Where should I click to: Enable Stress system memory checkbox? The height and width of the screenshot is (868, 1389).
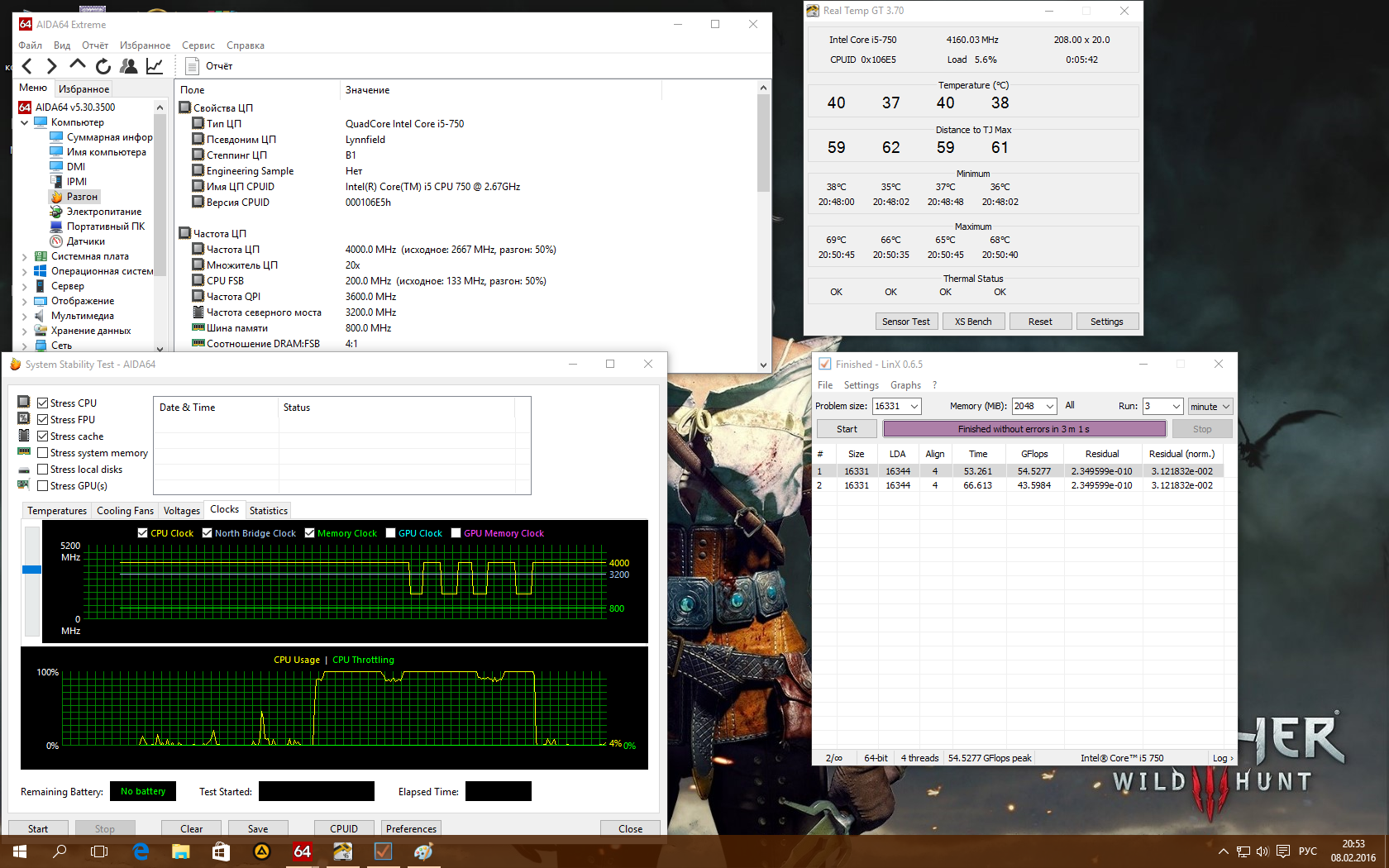point(42,453)
